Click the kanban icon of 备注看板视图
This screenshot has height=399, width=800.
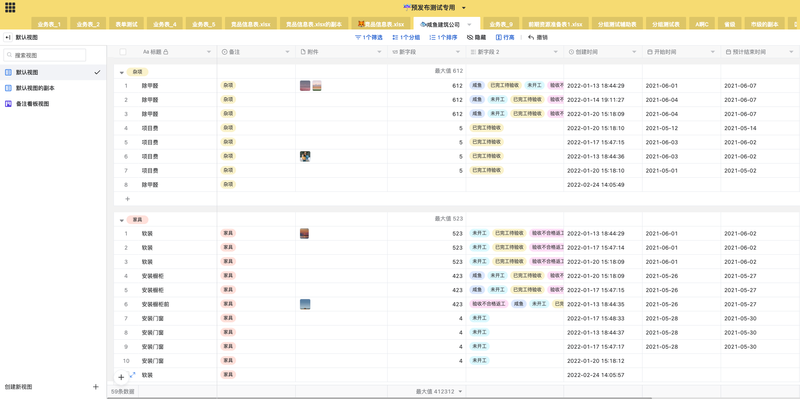click(x=8, y=104)
